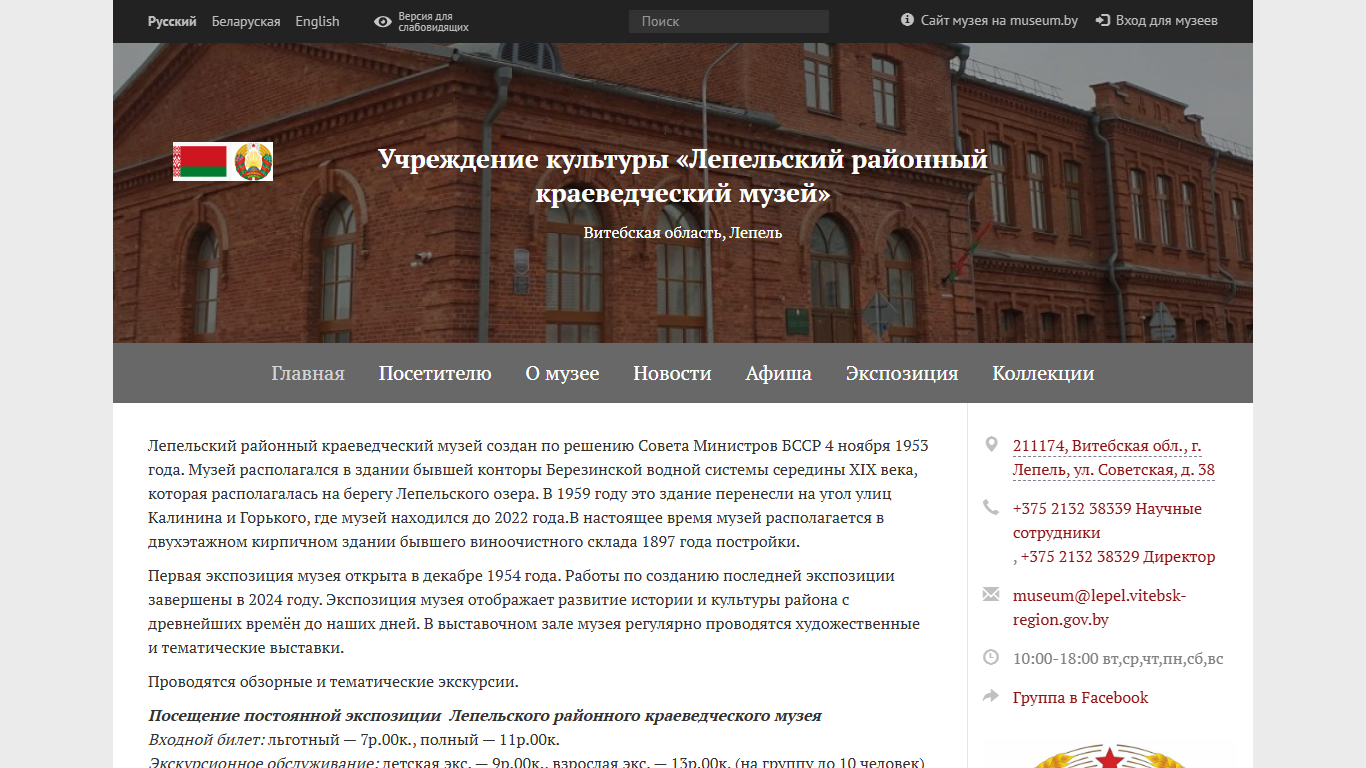
Task: Open the Посетителю menu item
Action: tap(435, 373)
